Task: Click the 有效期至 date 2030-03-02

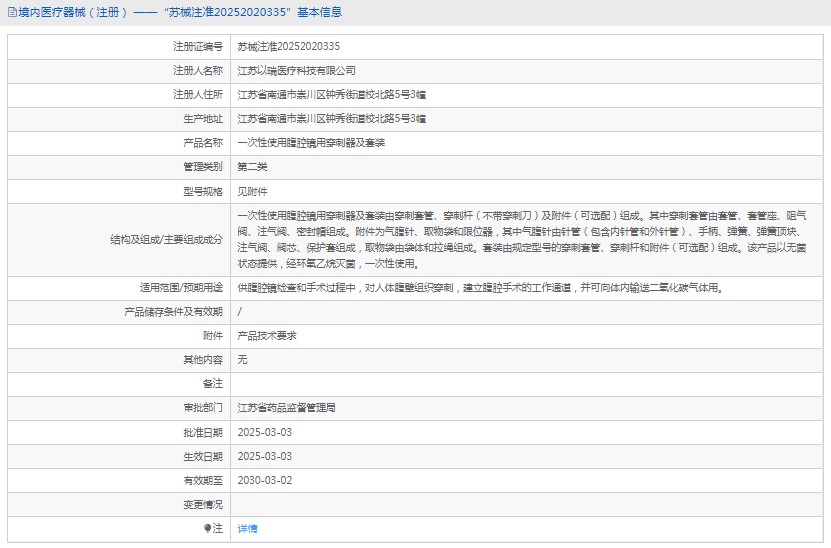Action: click(x=264, y=480)
